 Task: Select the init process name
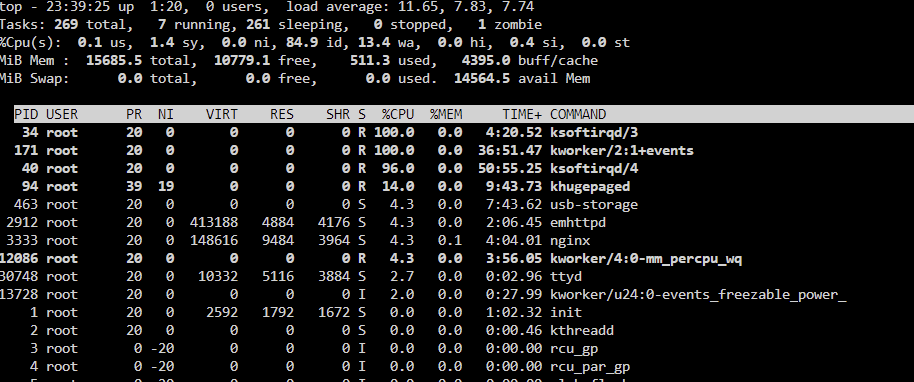[566, 313]
